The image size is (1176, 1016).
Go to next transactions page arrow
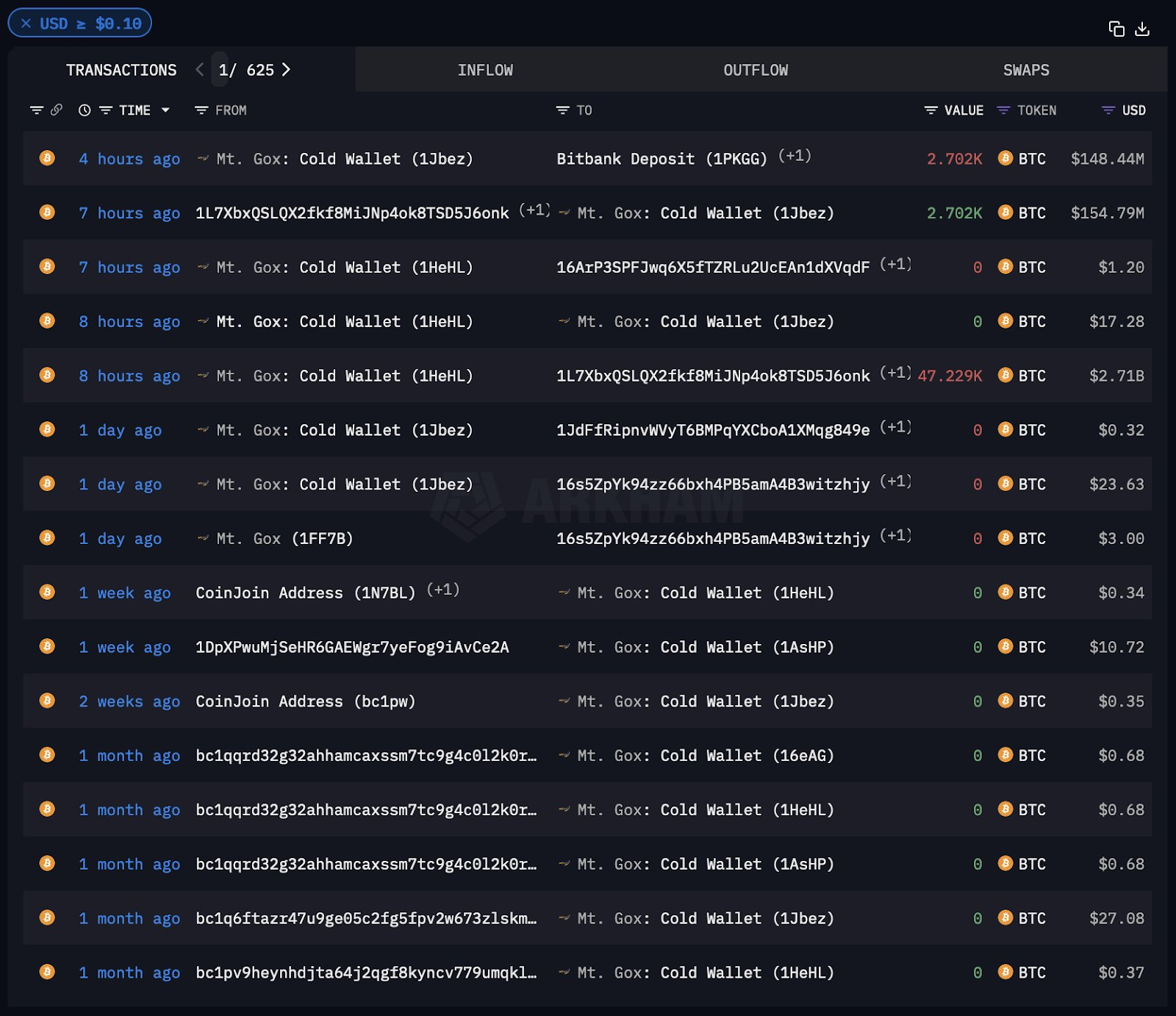pos(286,70)
